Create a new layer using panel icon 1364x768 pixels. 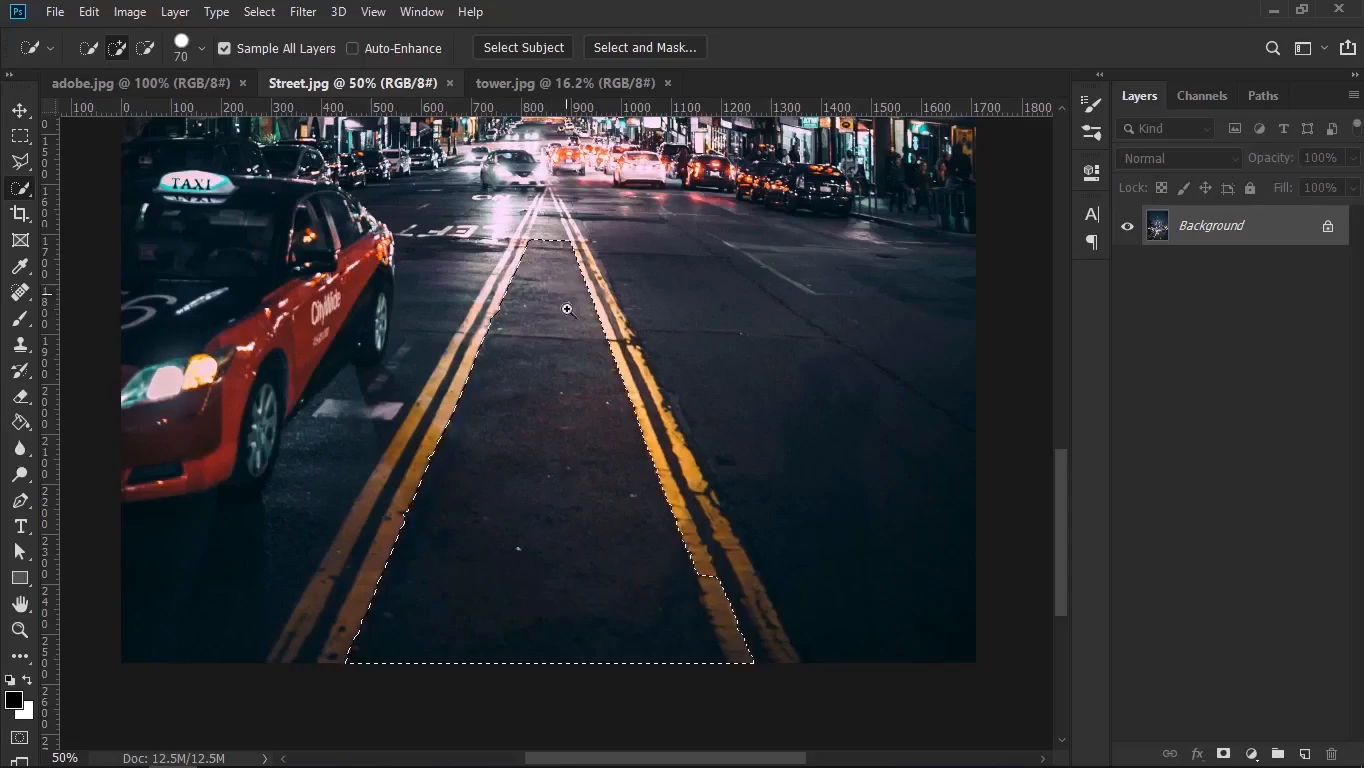1304,754
